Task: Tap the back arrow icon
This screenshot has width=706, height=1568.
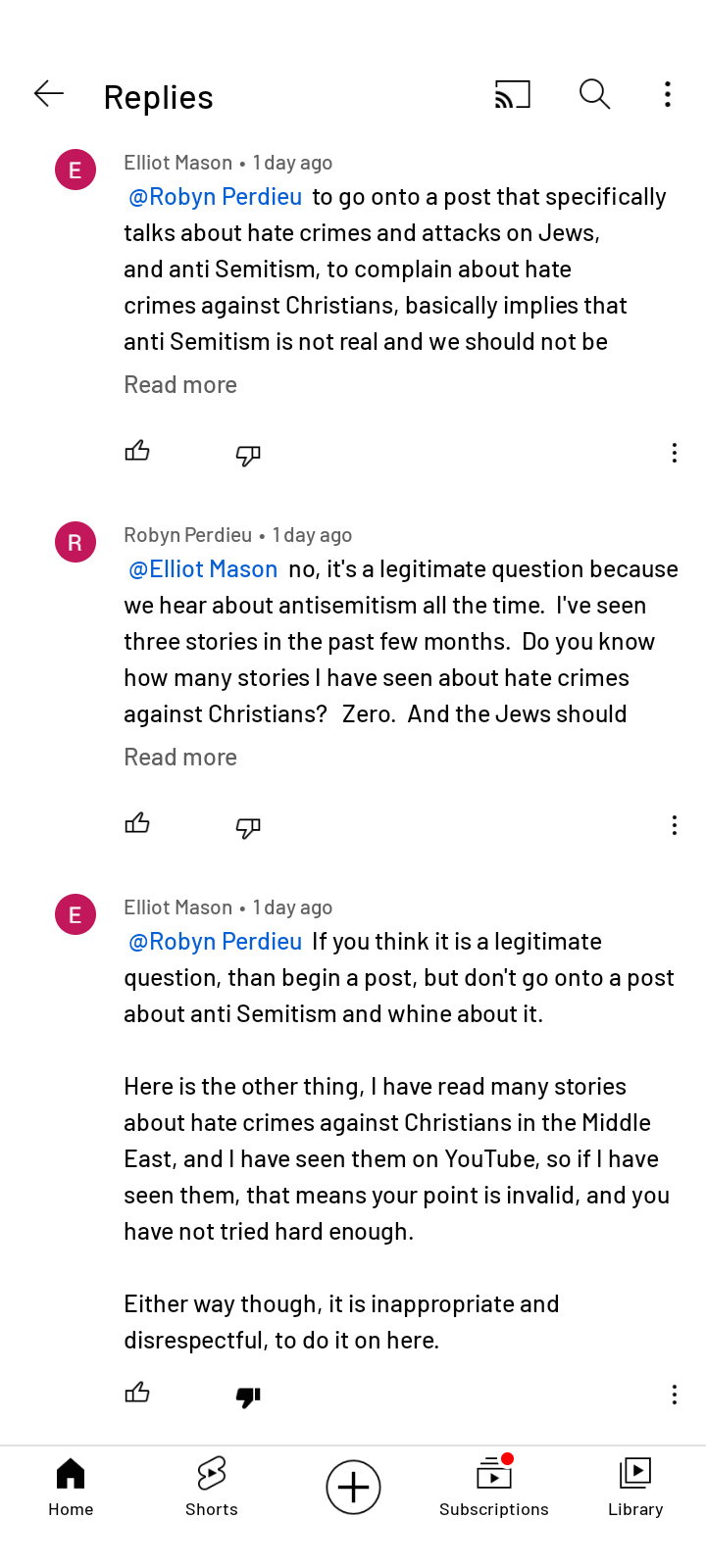Action: point(48,94)
